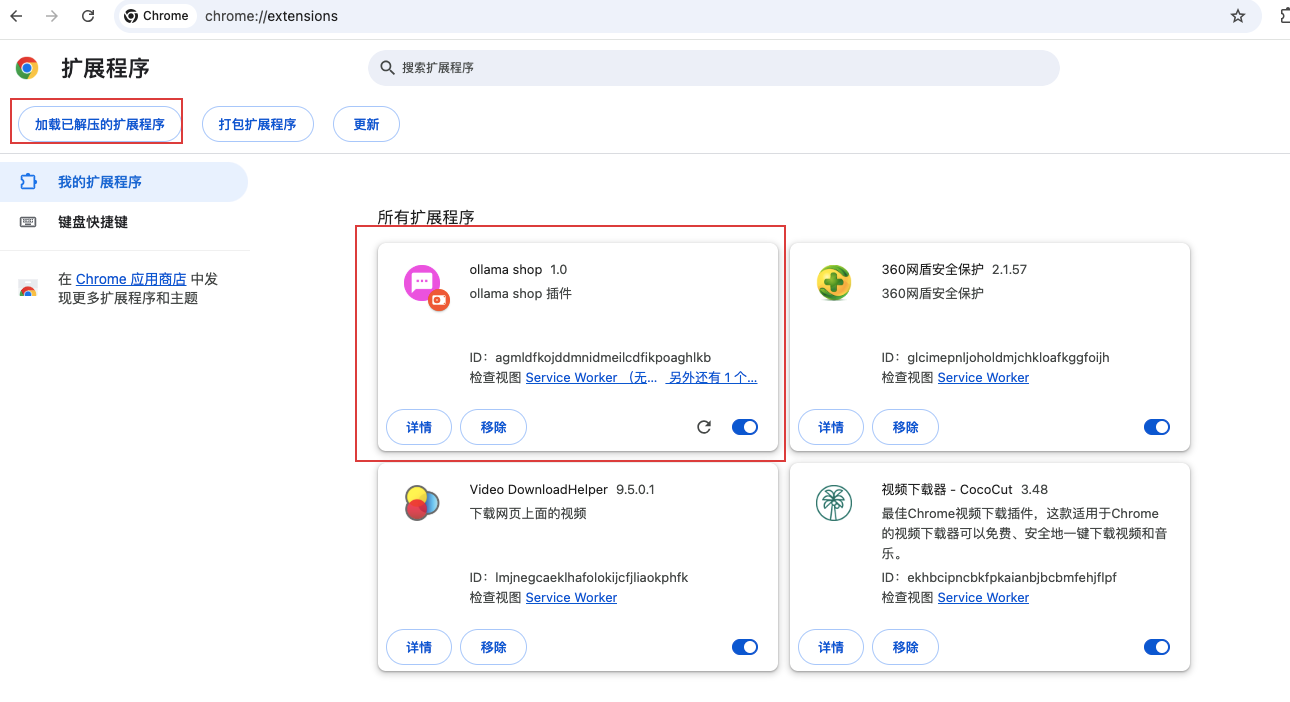Remove the 360网盾安全保护 extension
Image resolution: width=1290 pixels, height=702 pixels.
point(905,427)
